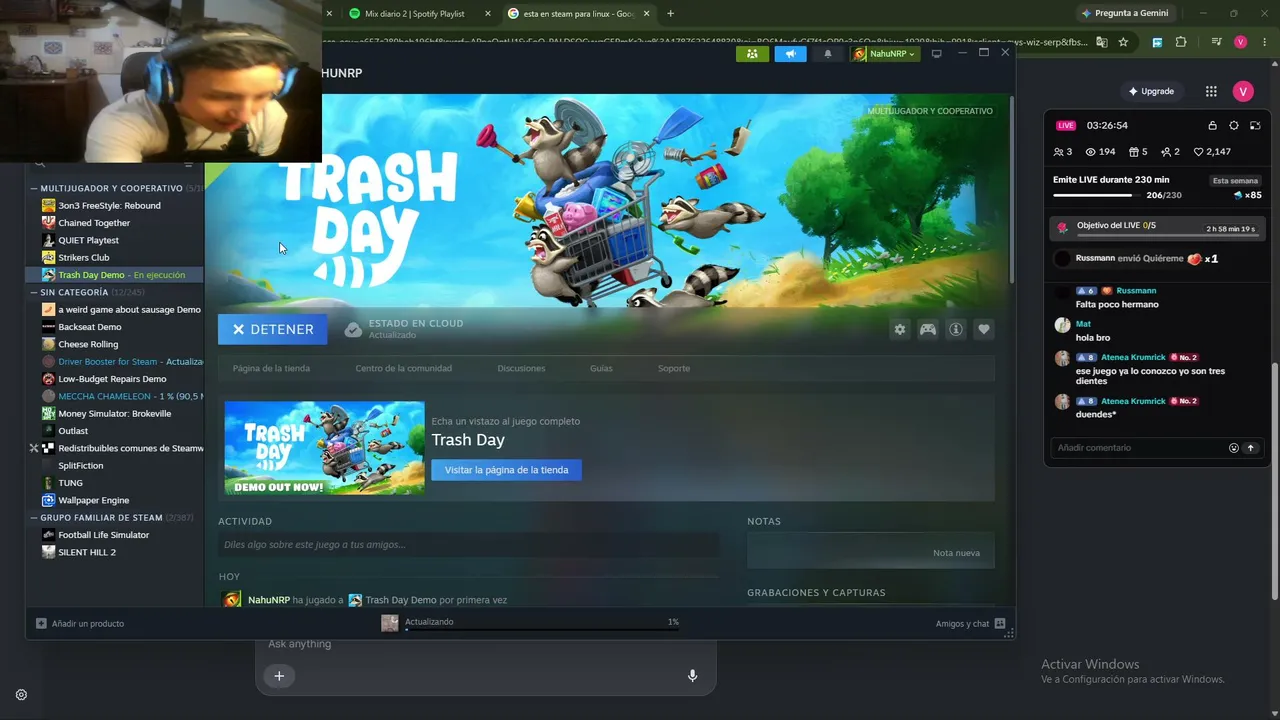Screen dimensions: 1280x720
Task: Open game settings gear for Trash Day Demo
Action: [x=900, y=329]
